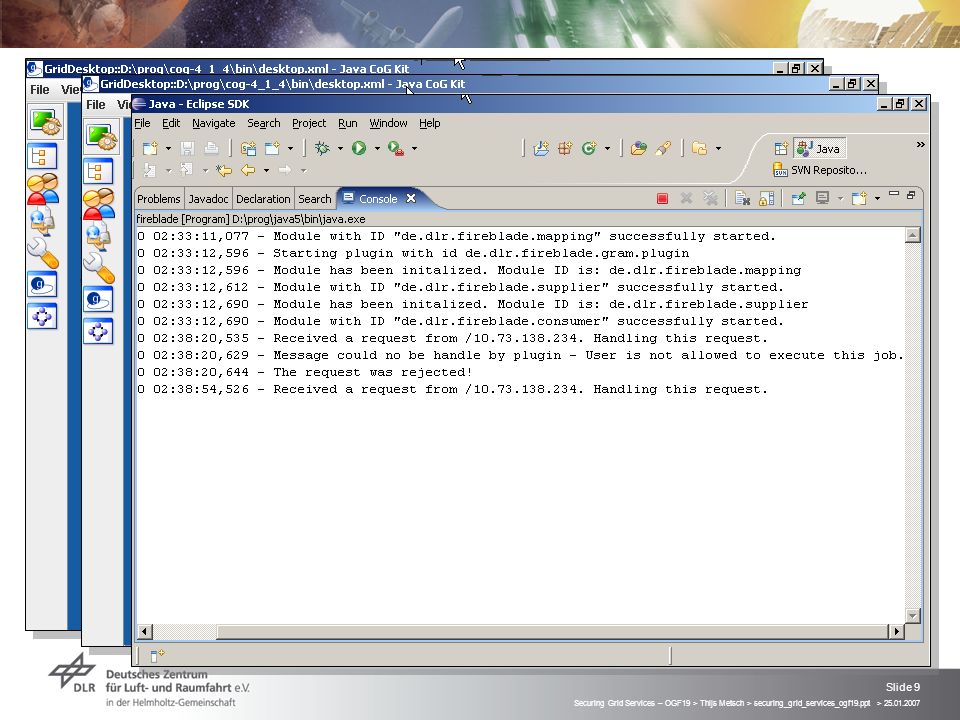The height and width of the screenshot is (720, 960).
Task: Click the console vertical scrollbar down arrow
Action: [x=912, y=616]
